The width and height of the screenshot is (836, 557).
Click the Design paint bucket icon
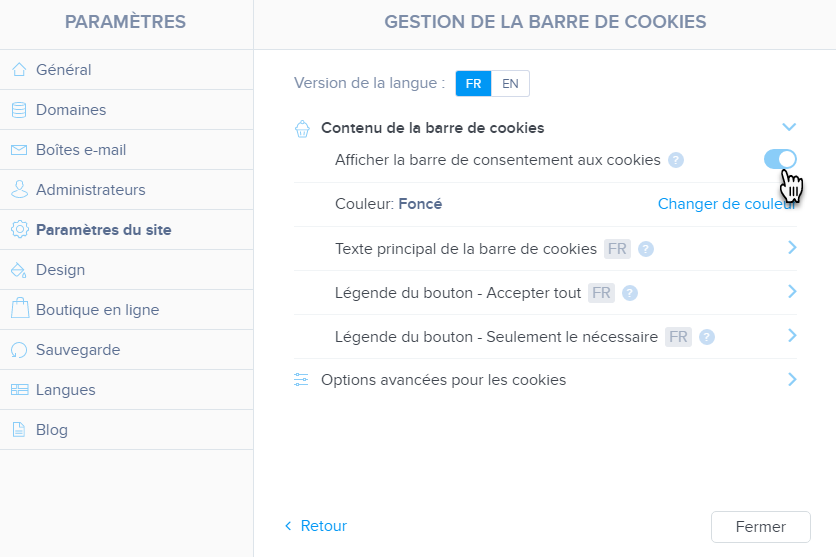click(18, 270)
